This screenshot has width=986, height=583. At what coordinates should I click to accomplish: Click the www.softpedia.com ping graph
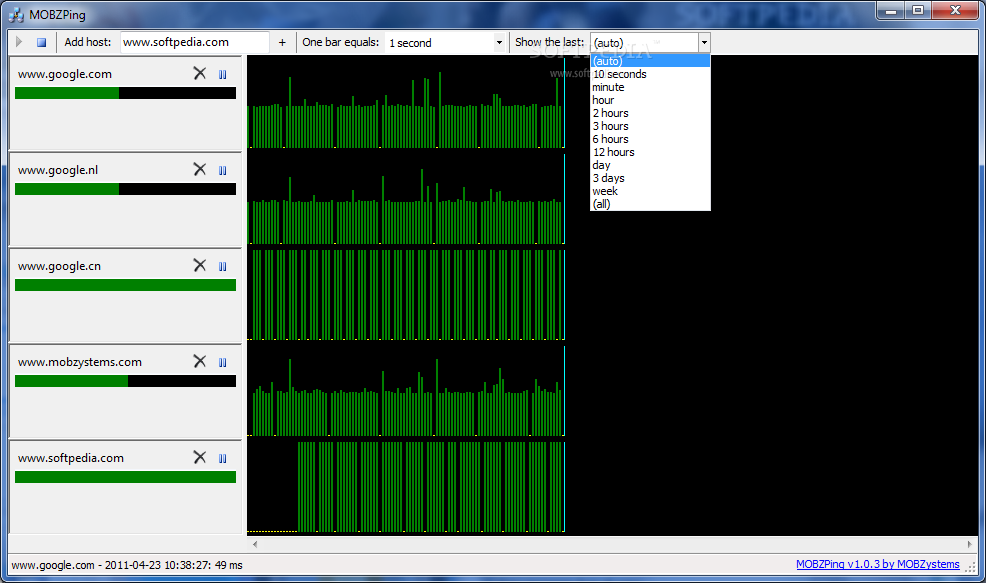(406, 487)
